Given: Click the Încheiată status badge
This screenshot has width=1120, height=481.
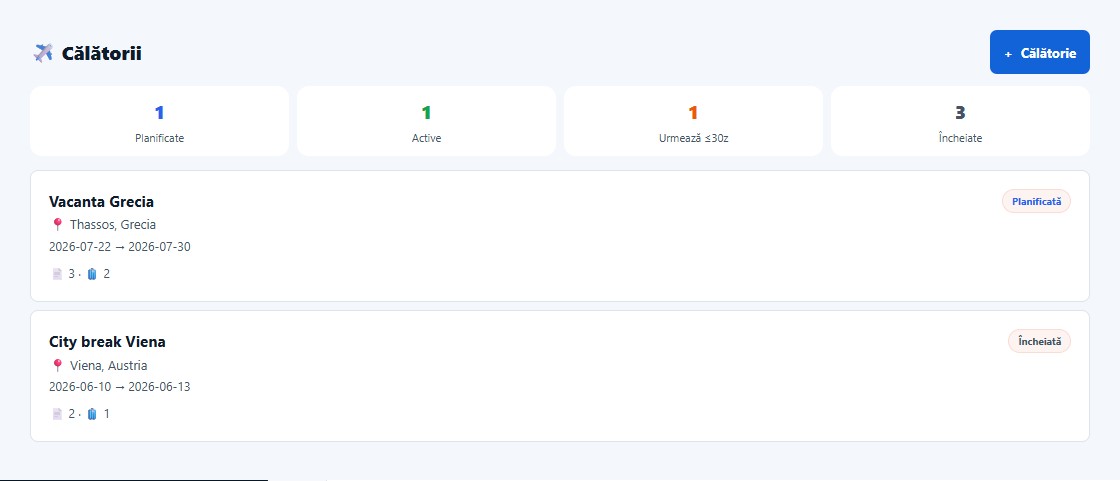Looking at the screenshot, I should pyautogui.click(x=1039, y=342).
